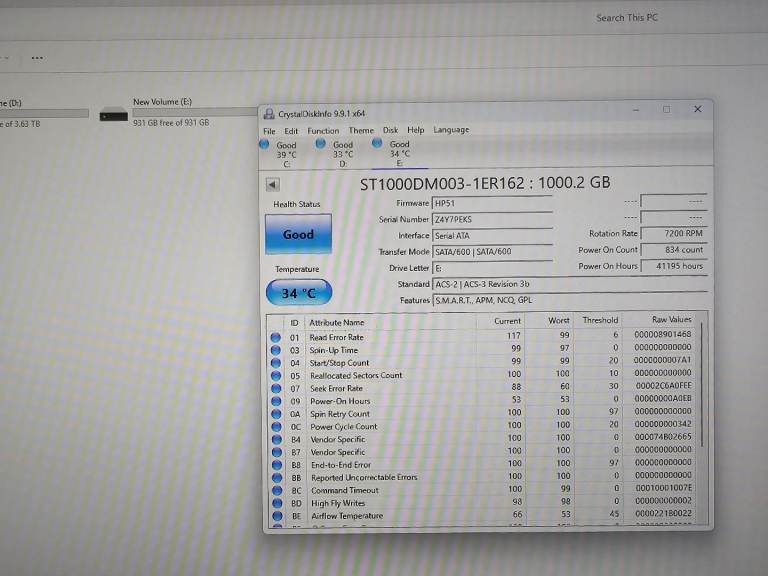The height and width of the screenshot is (576, 768).
Task: Click the Firmware field HP51
Action: (492, 203)
